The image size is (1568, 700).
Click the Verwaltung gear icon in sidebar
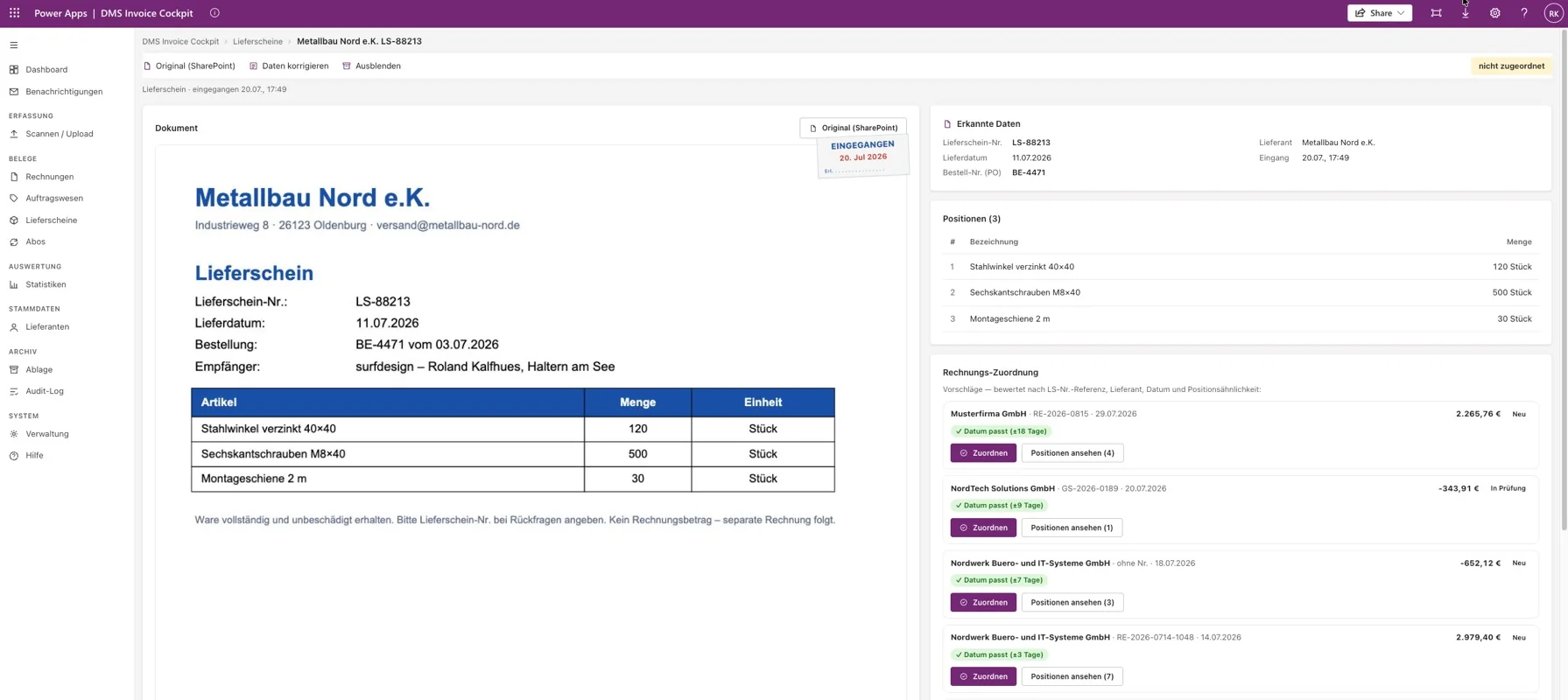[x=14, y=434]
